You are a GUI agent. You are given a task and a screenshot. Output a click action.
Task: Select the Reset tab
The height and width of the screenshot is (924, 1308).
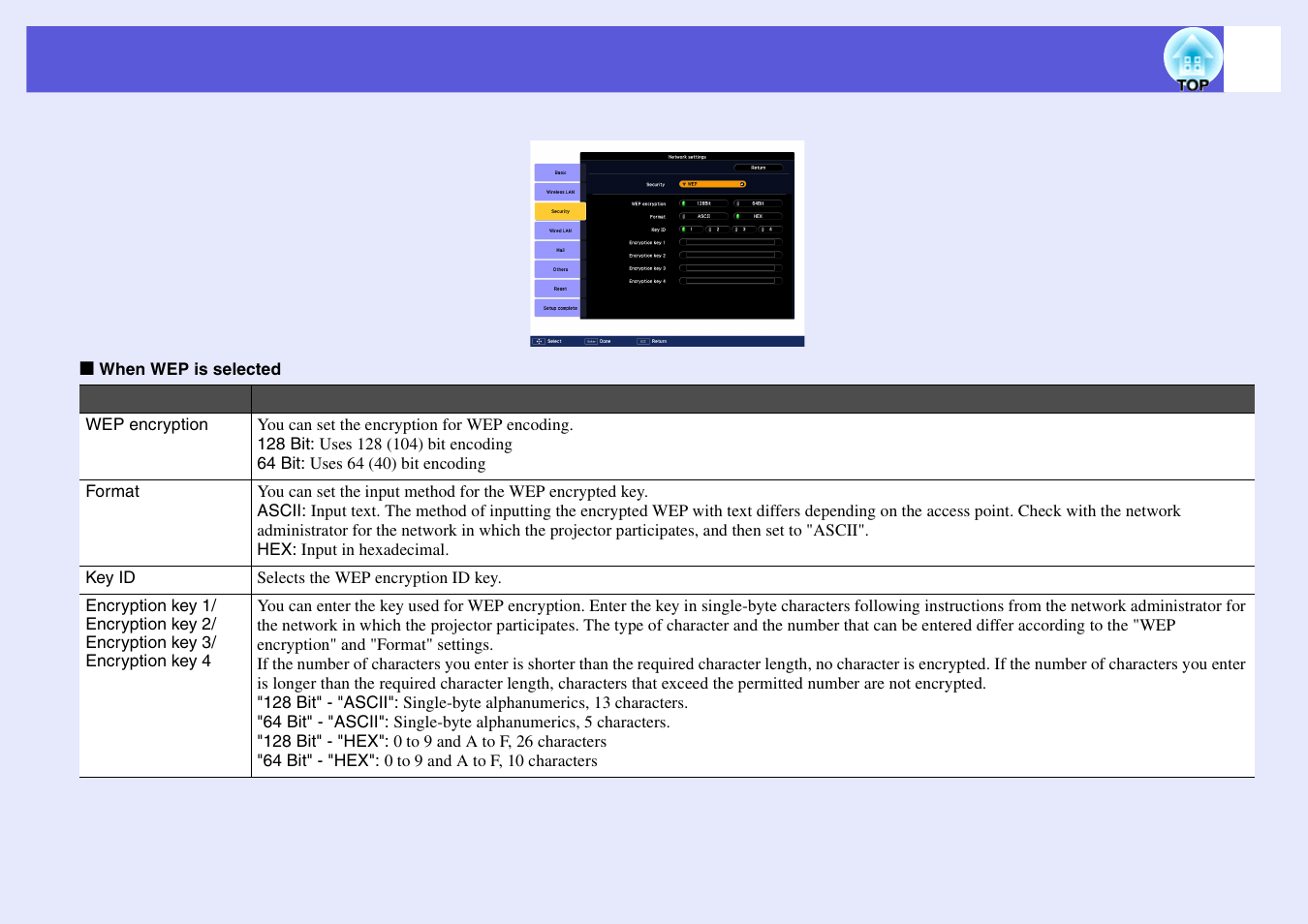[x=559, y=289]
